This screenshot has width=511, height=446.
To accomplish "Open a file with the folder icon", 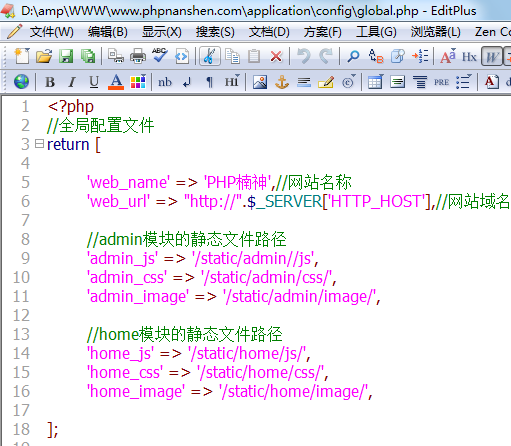I will 44,56.
